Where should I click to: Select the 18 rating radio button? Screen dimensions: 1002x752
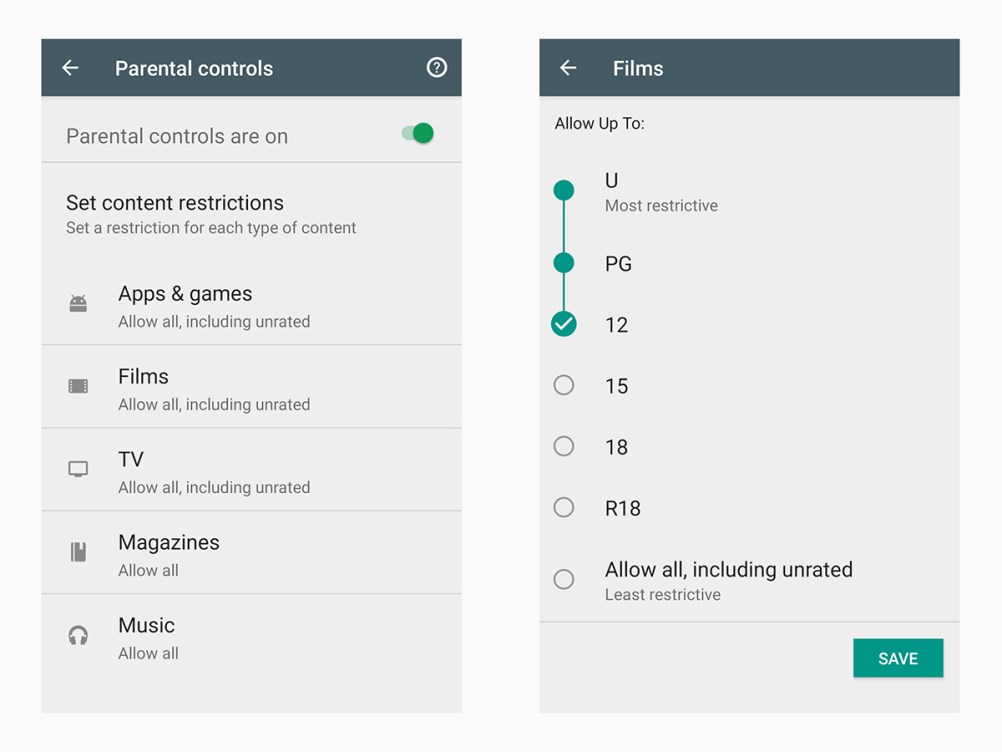563,447
